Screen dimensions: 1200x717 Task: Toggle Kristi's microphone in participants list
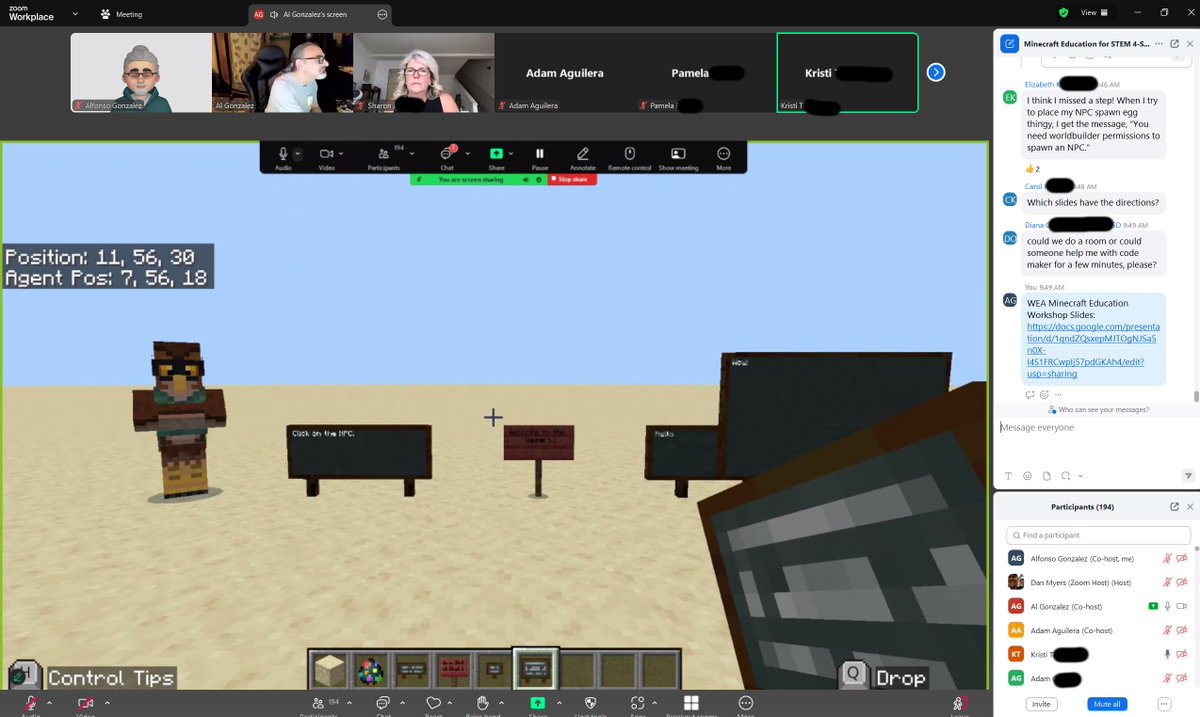click(x=1167, y=654)
